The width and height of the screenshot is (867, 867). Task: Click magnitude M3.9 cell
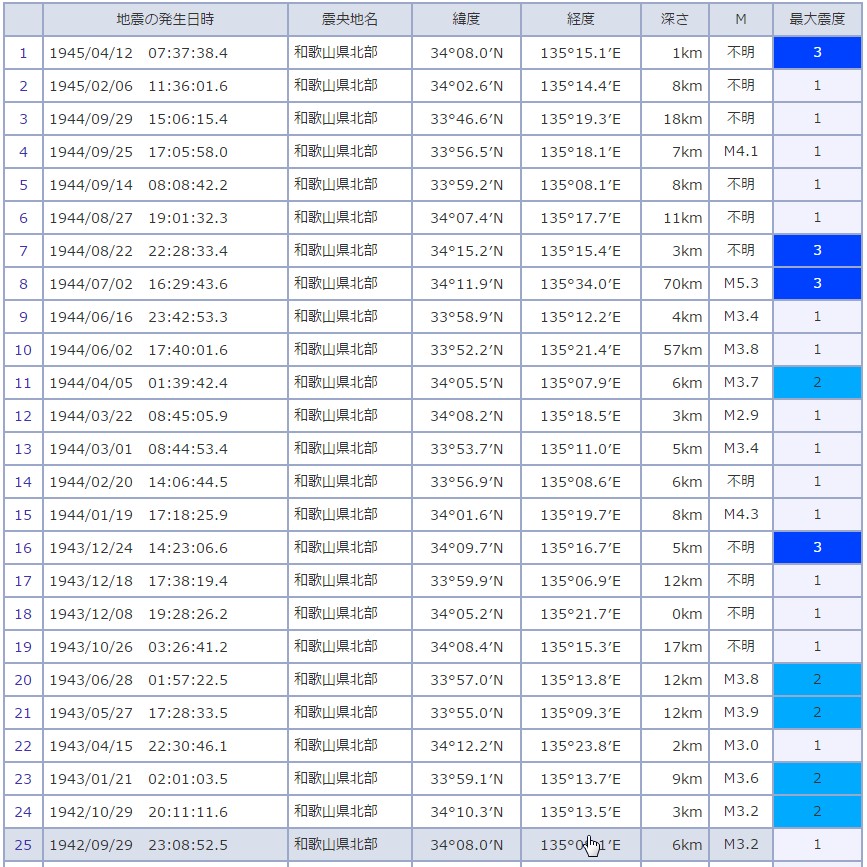[x=741, y=713]
